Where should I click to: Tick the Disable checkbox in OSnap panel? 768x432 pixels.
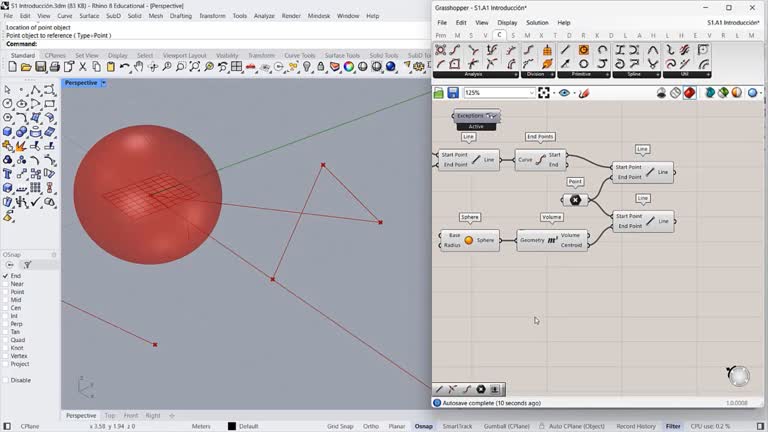(x=5, y=380)
